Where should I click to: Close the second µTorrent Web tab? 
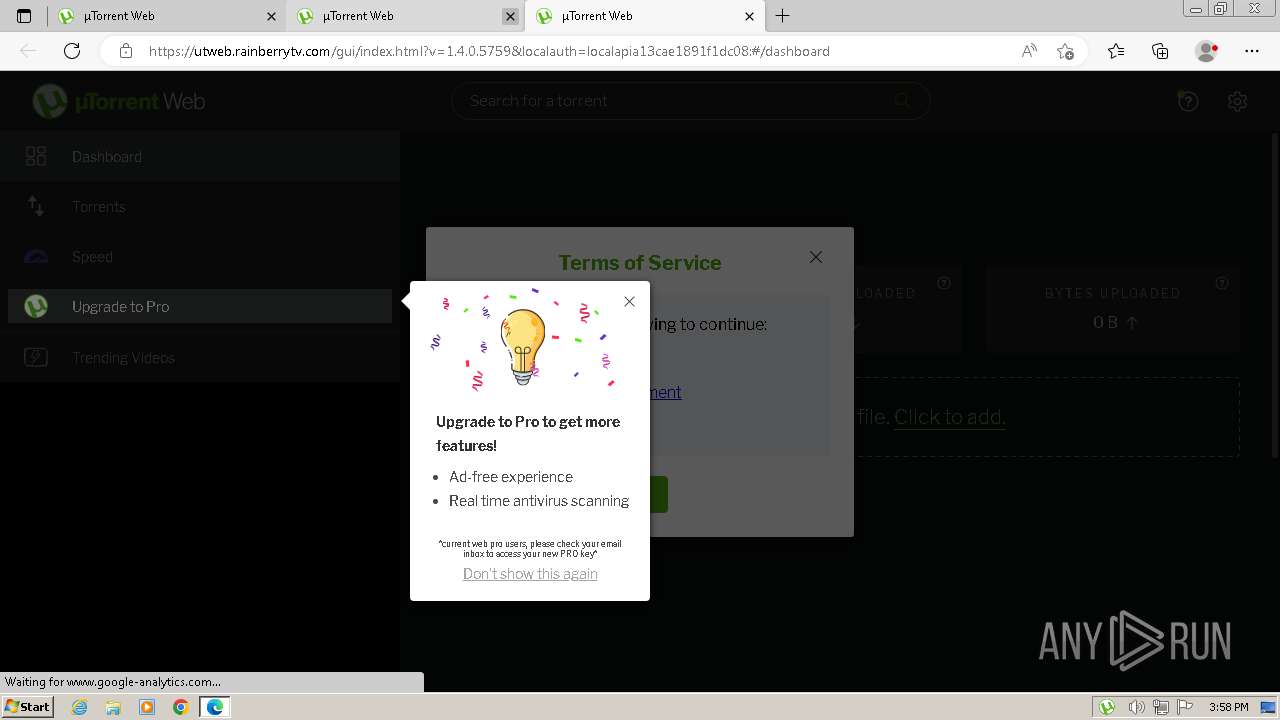coord(510,16)
